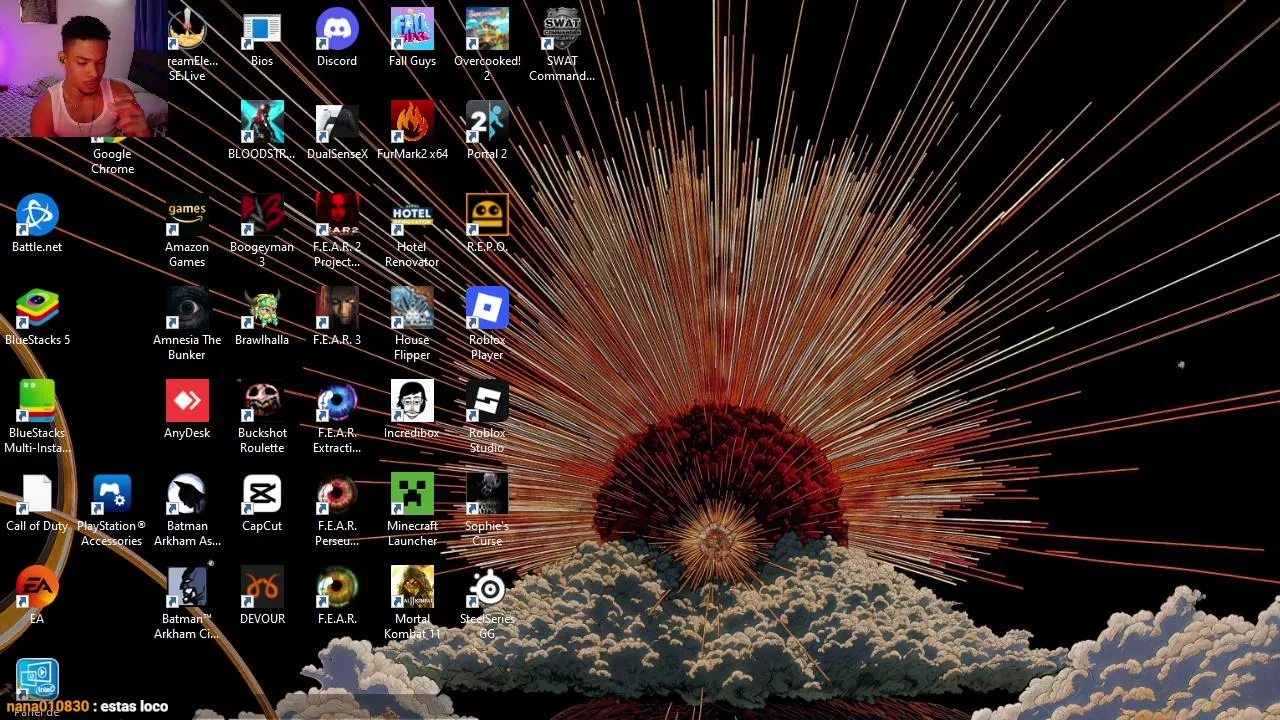
Task: Launch the Minecraft Launcher shortcut
Action: point(412,511)
